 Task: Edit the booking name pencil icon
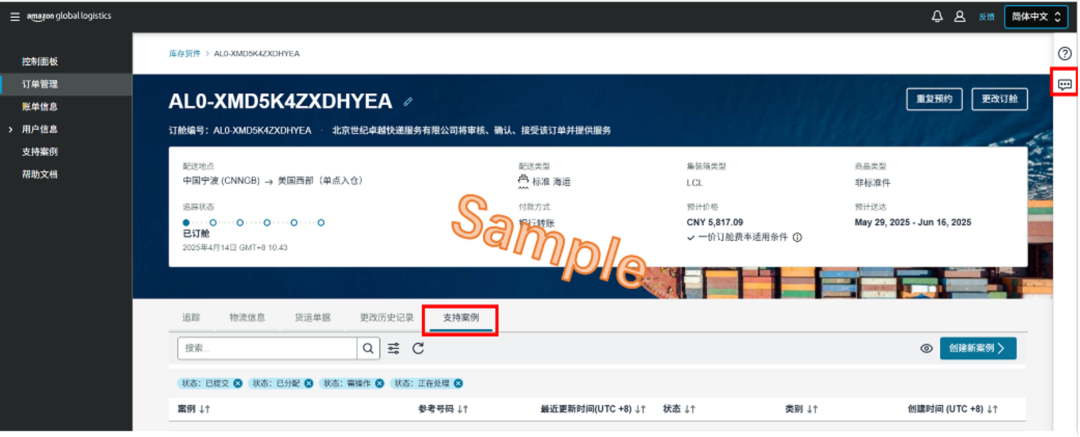pos(408,101)
